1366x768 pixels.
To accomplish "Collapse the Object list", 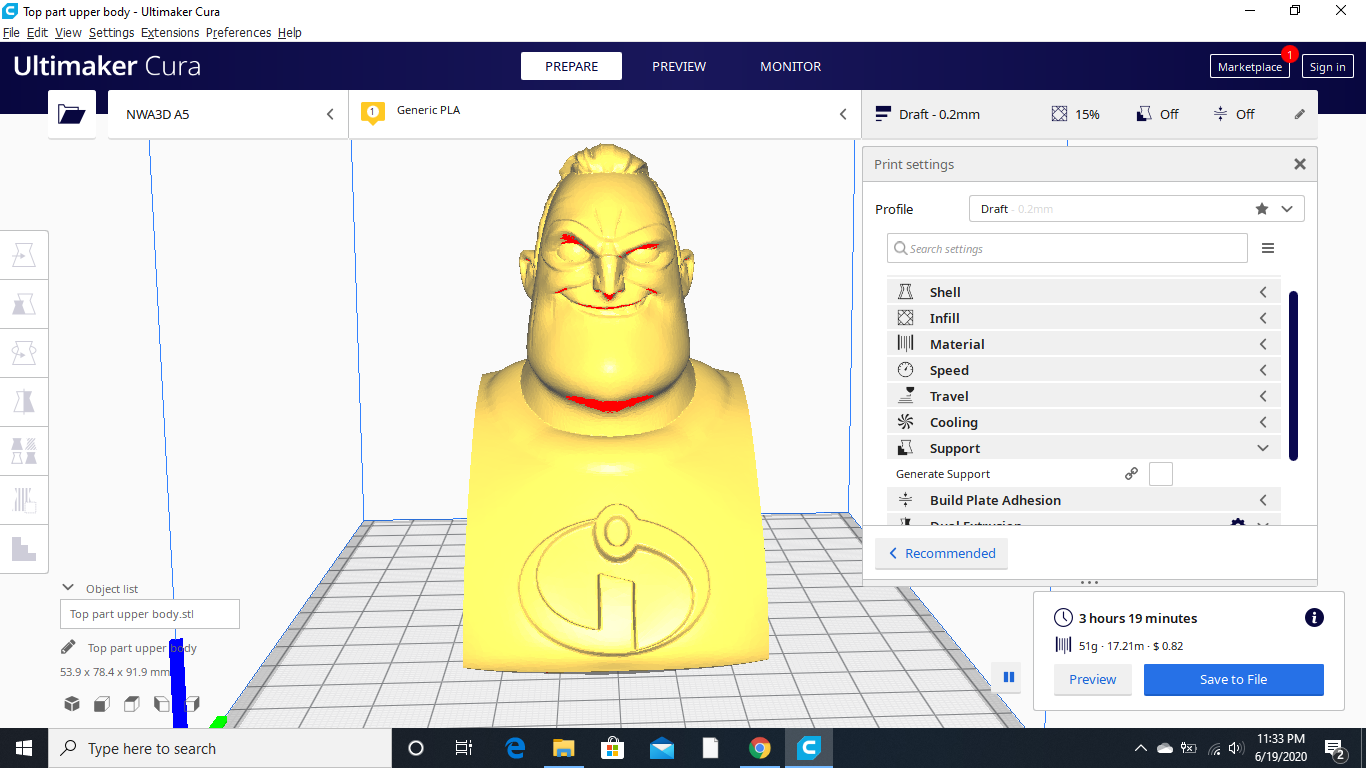I will tap(68, 588).
